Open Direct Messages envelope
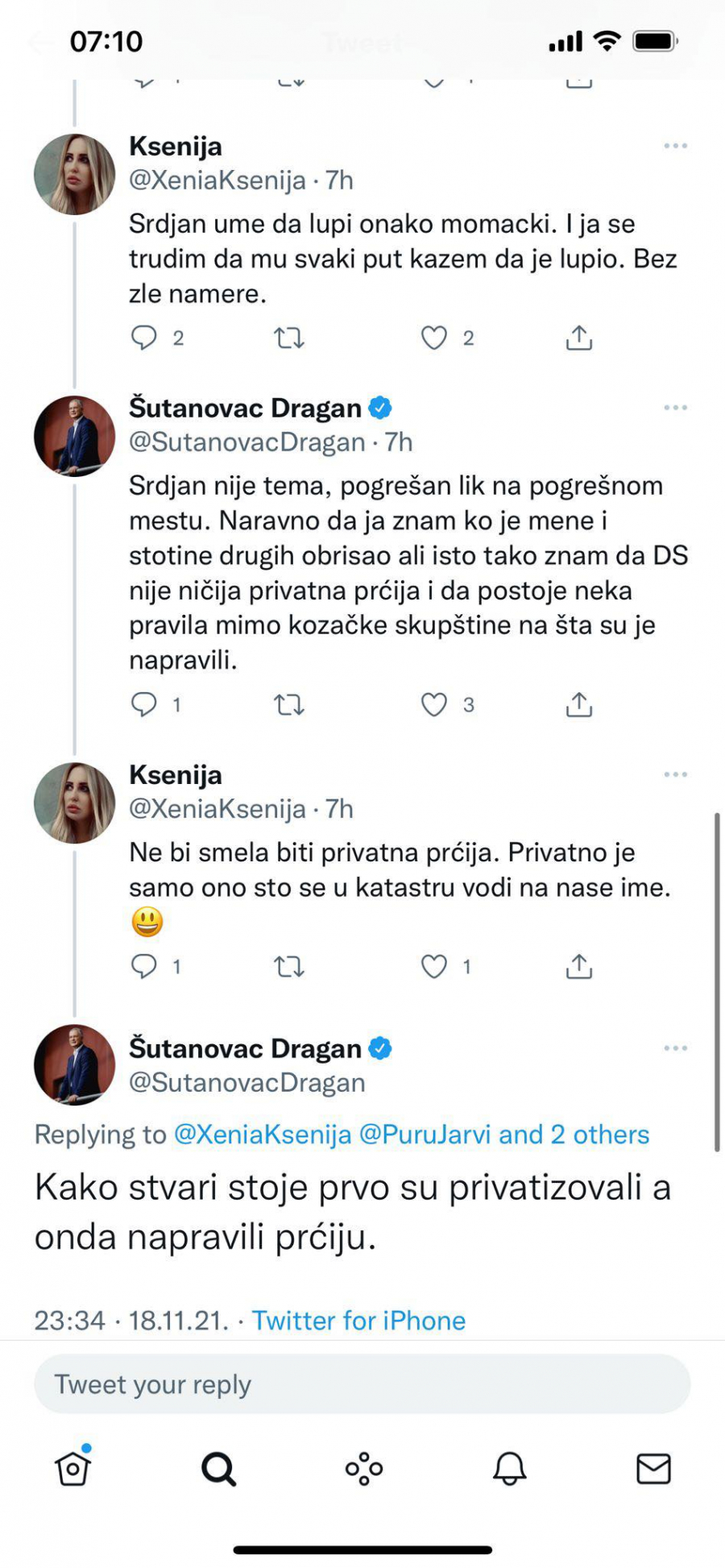 coord(652,1468)
